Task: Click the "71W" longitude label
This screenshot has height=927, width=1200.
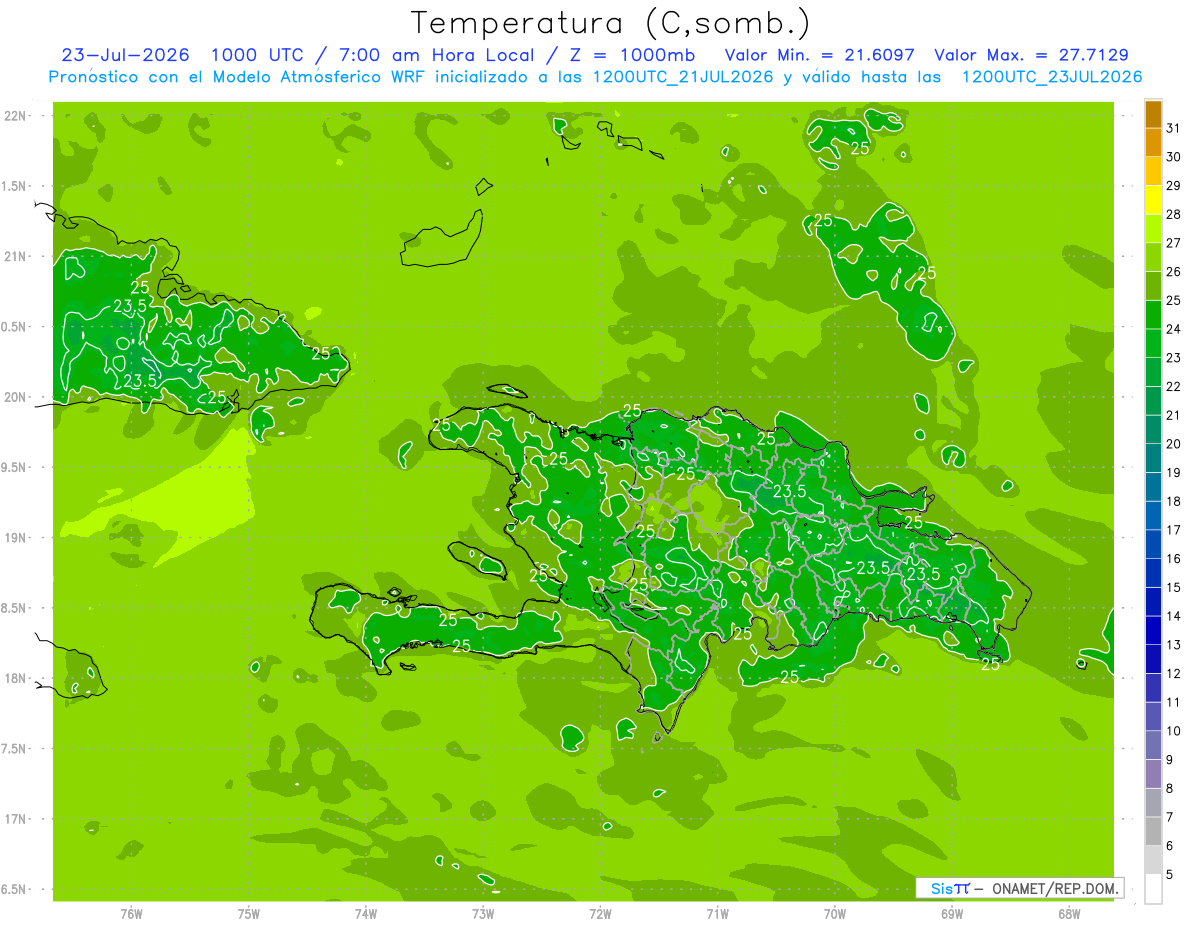Action: pyautogui.click(x=717, y=914)
